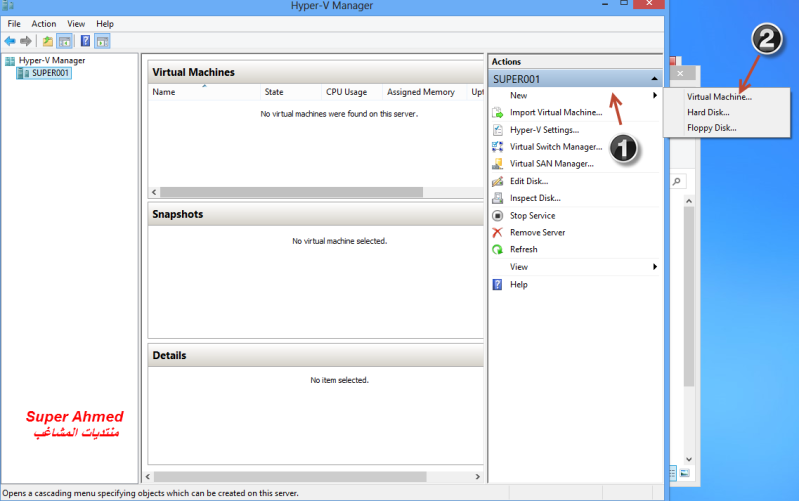Click background window scroll down arrow

tap(689, 459)
